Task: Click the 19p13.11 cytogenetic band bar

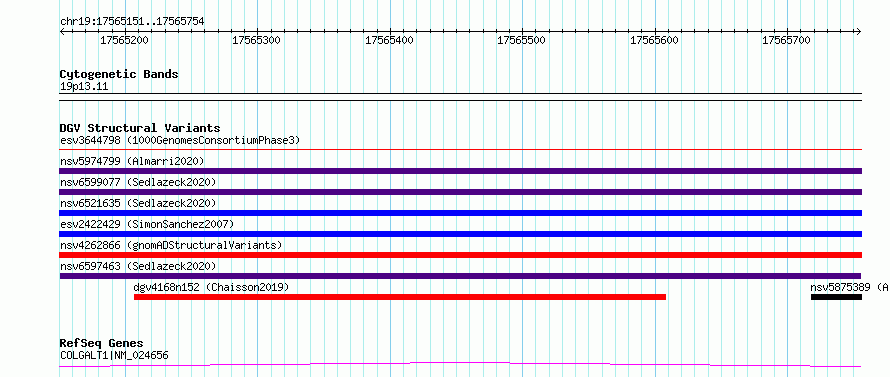Action: (x=460, y=97)
